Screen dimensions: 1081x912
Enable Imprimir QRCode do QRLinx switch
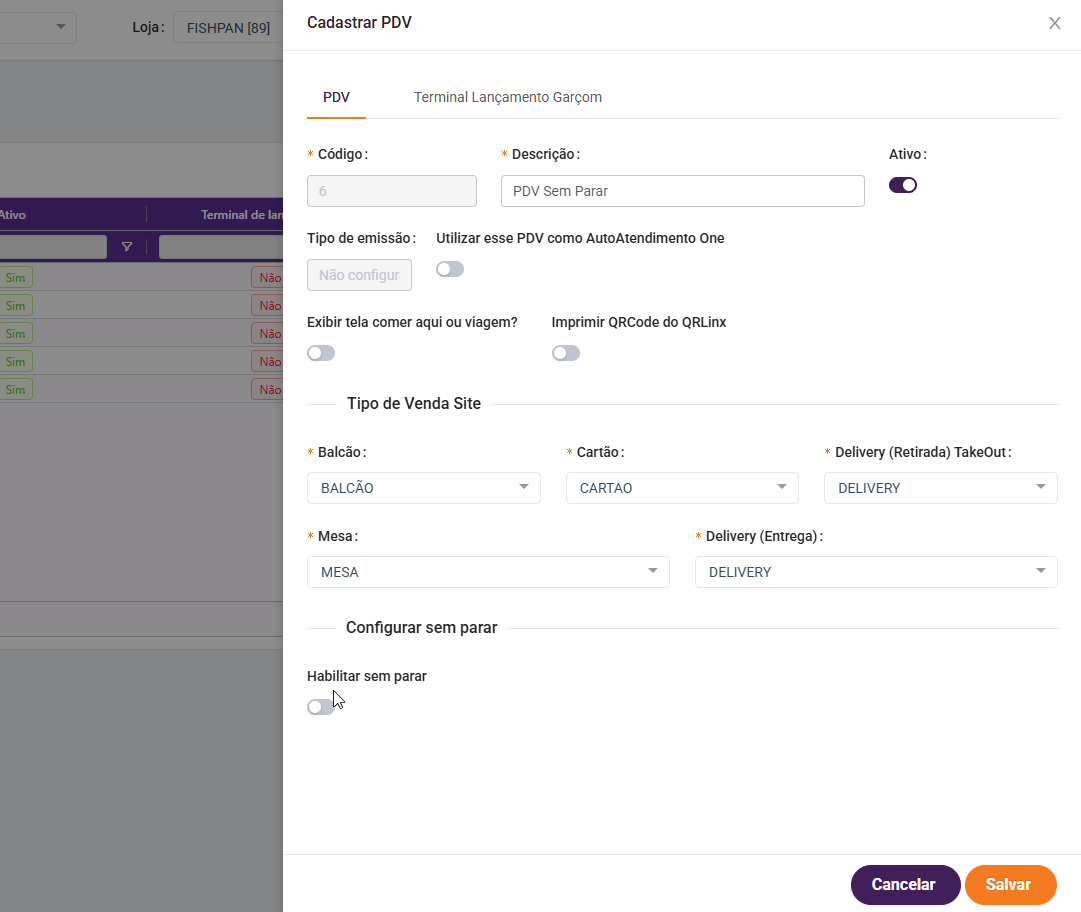coord(566,353)
